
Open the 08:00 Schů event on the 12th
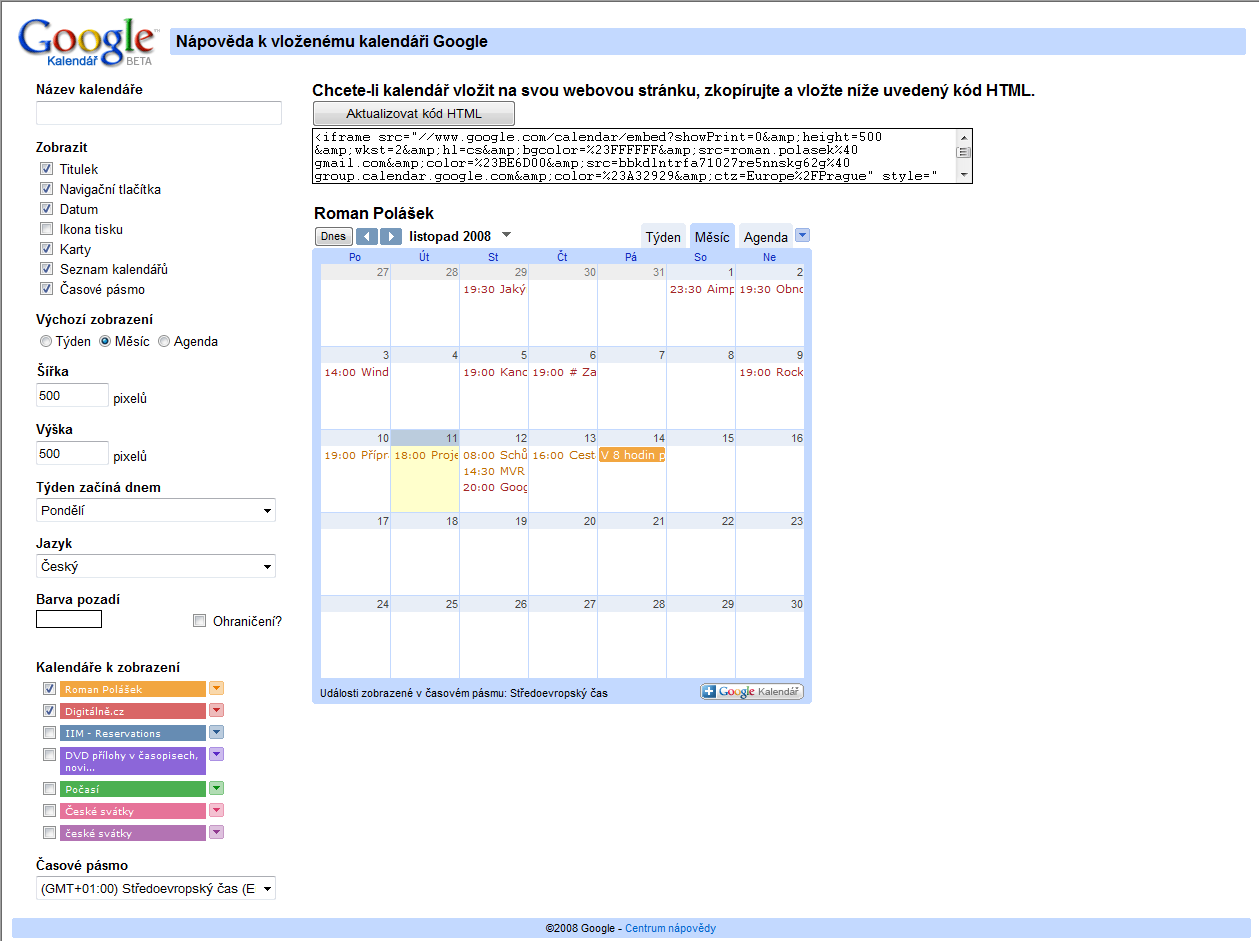pyautogui.click(x=494, y=456)
